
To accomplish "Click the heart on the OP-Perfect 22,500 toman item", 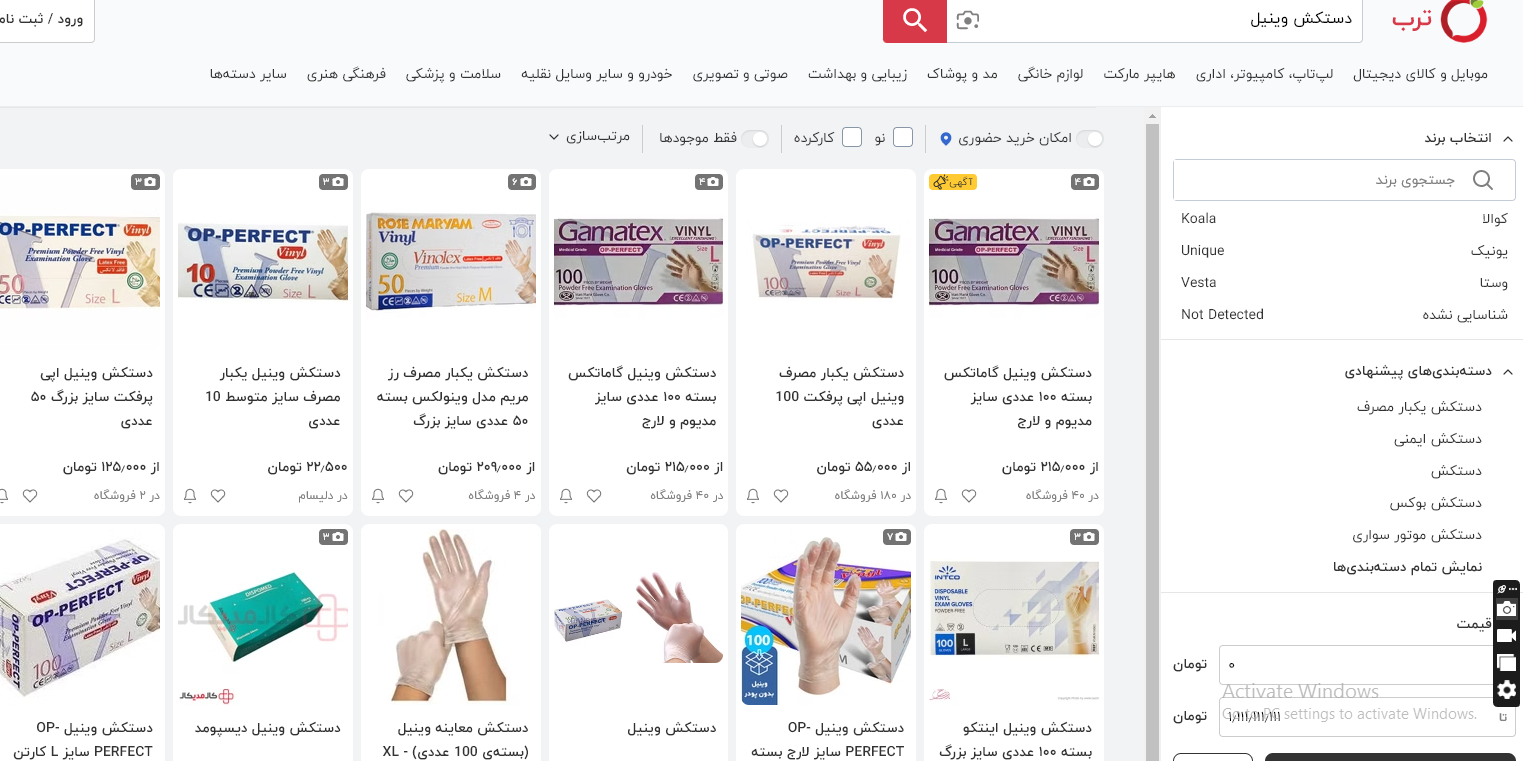I will [x=218, y=495].
